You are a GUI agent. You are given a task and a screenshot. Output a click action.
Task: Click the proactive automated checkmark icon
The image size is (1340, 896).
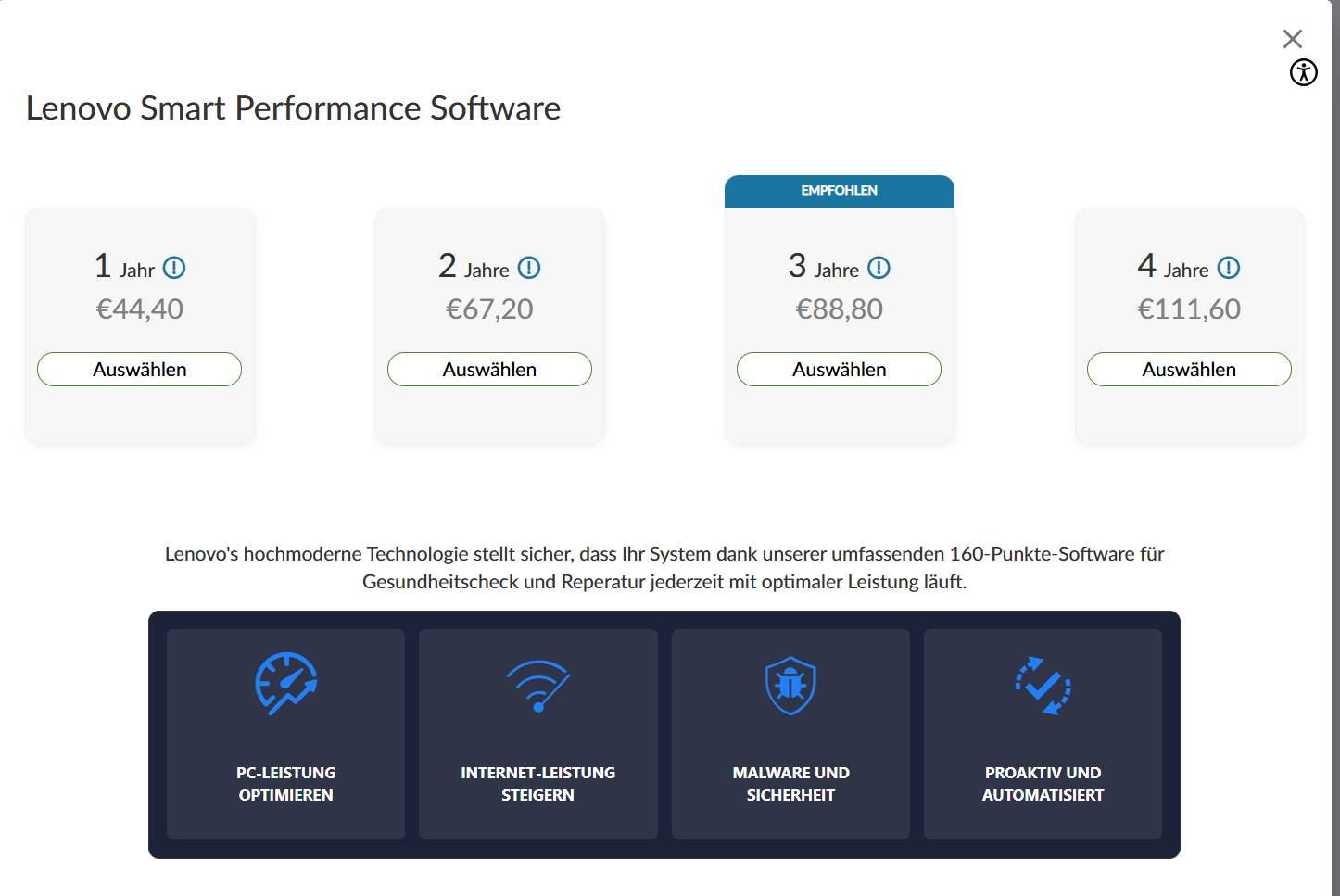coord(1043,686)
